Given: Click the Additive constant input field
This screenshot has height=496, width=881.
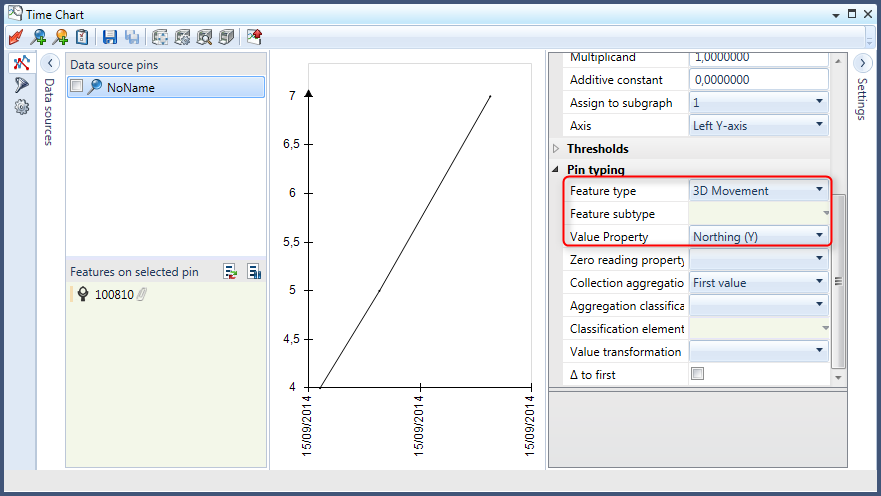Looking at the screenshot, I should pyautogui.click(x=758, y=79).
